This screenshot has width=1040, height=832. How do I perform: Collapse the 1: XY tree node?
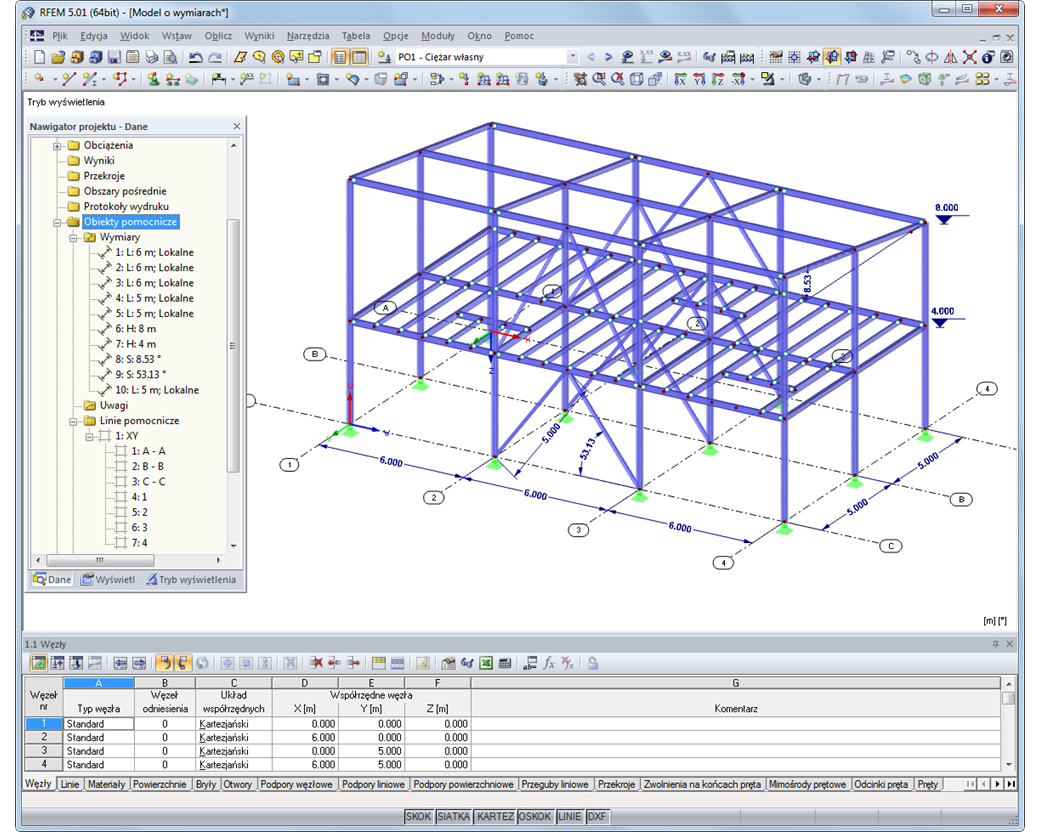click(89, 437)
